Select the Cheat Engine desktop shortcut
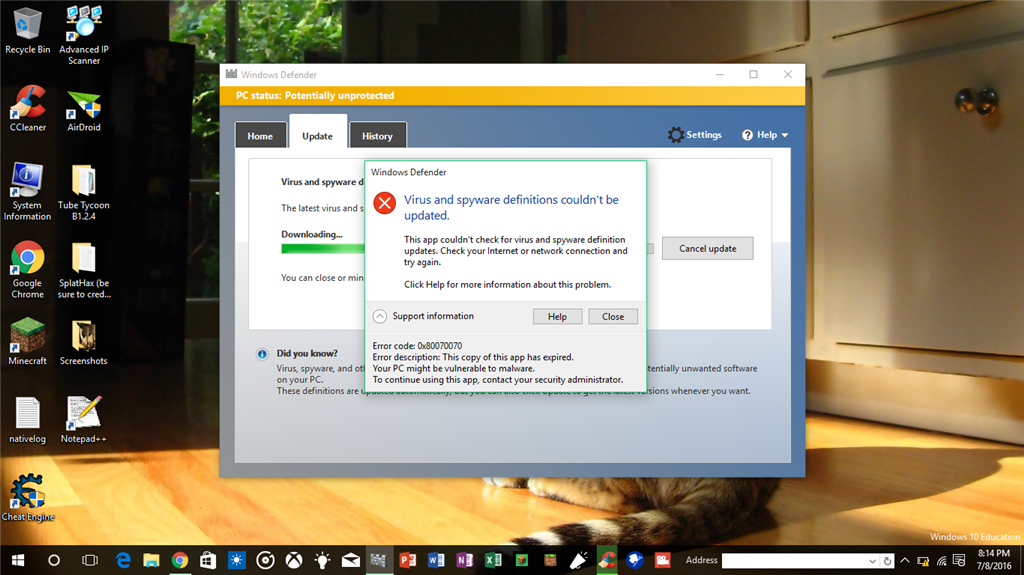This screenshot has height=575, width=1024. 27,498
